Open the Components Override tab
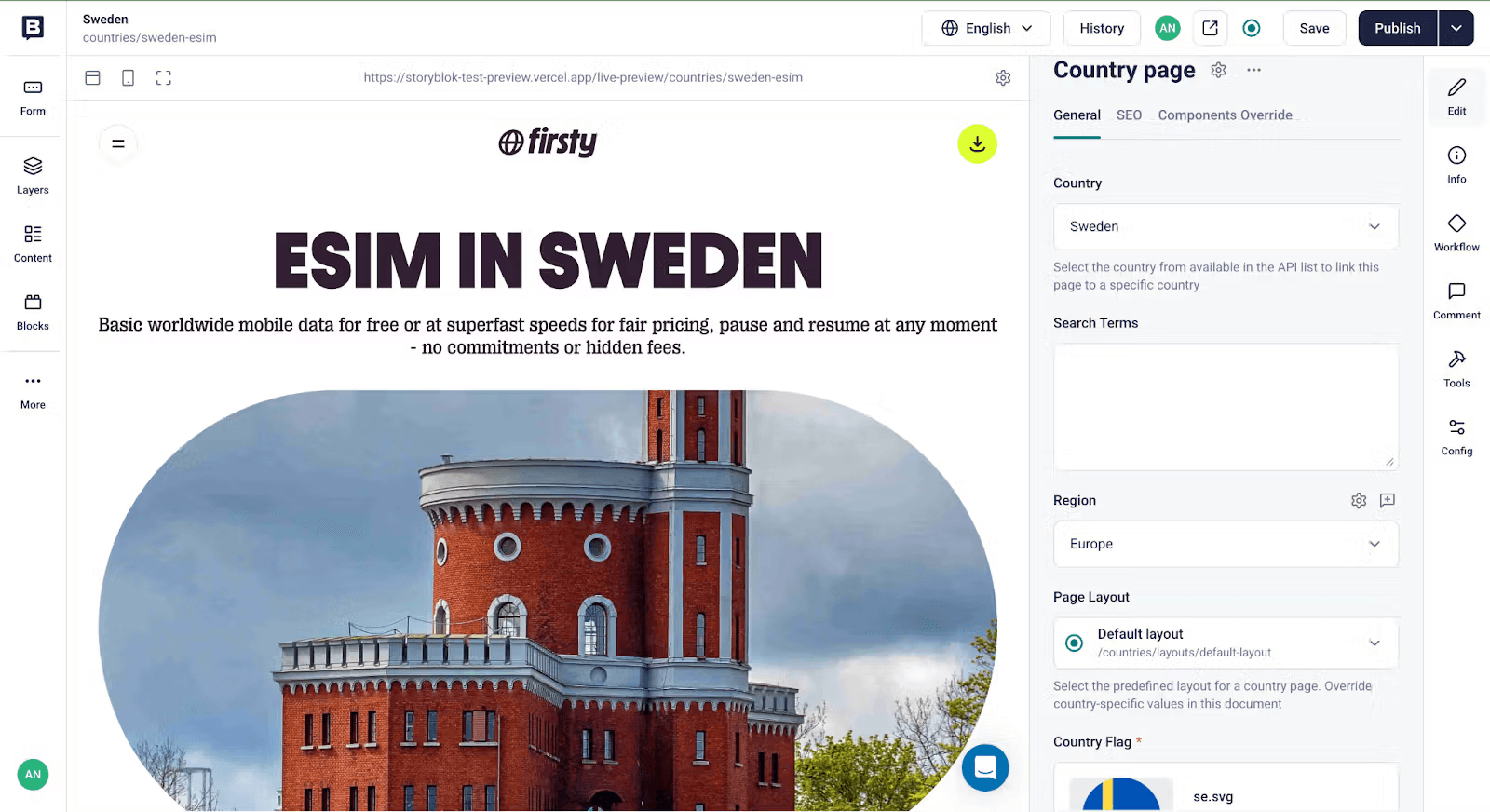1490x812 pixels. [1225, 115]
